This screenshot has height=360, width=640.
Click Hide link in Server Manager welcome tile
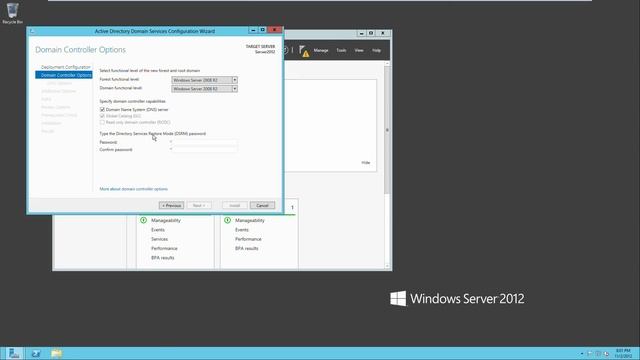pyautogui.click(x=366, y=162)
